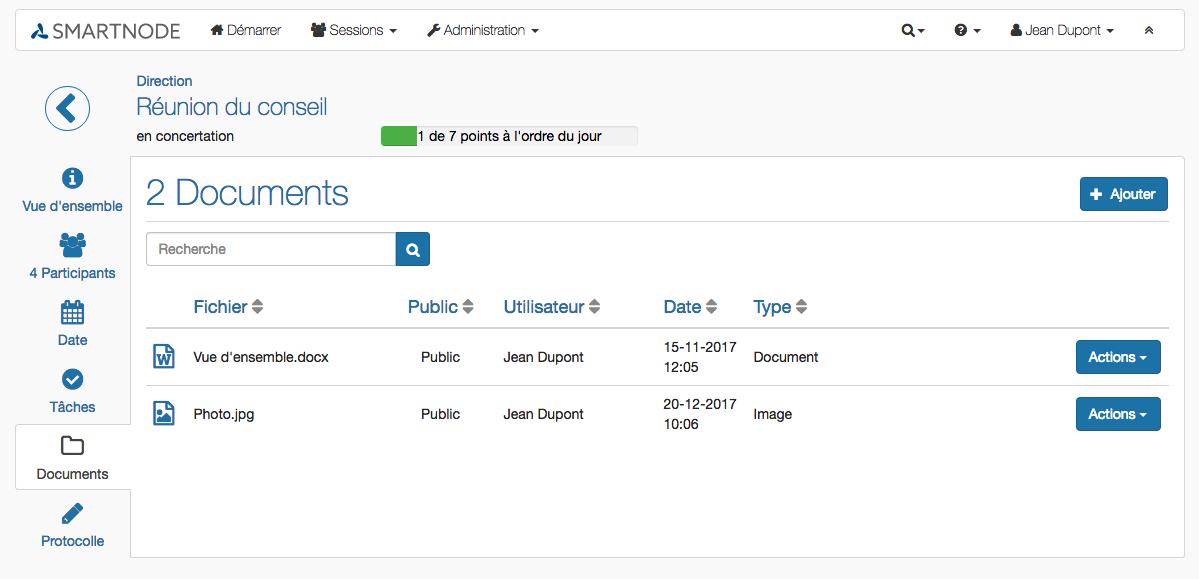Select the Documents sidebar tab
Viewport: 1199px width, 579px height.
click(x=73, y=457)
